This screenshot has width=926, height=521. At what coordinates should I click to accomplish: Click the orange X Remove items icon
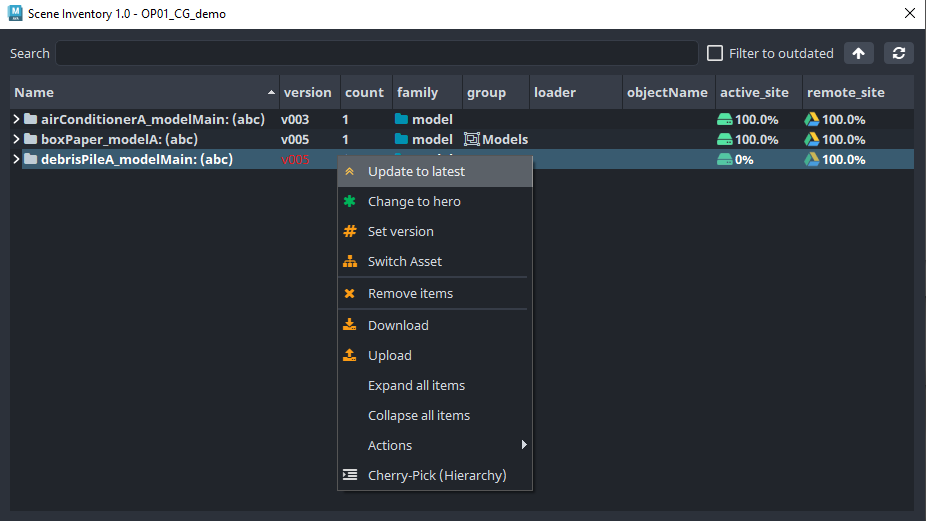(x=350, y=293)
